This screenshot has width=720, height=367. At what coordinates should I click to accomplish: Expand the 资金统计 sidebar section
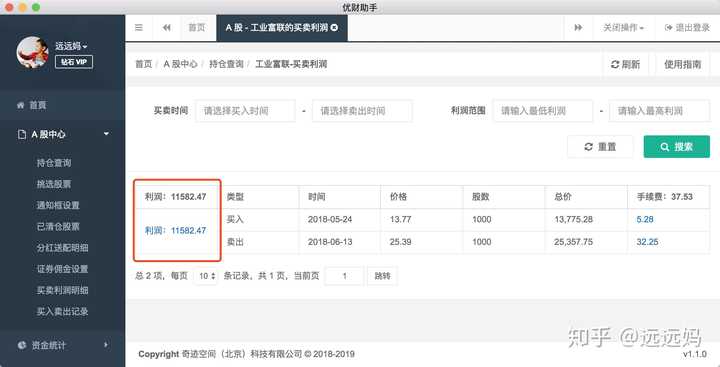click(62, 345)
